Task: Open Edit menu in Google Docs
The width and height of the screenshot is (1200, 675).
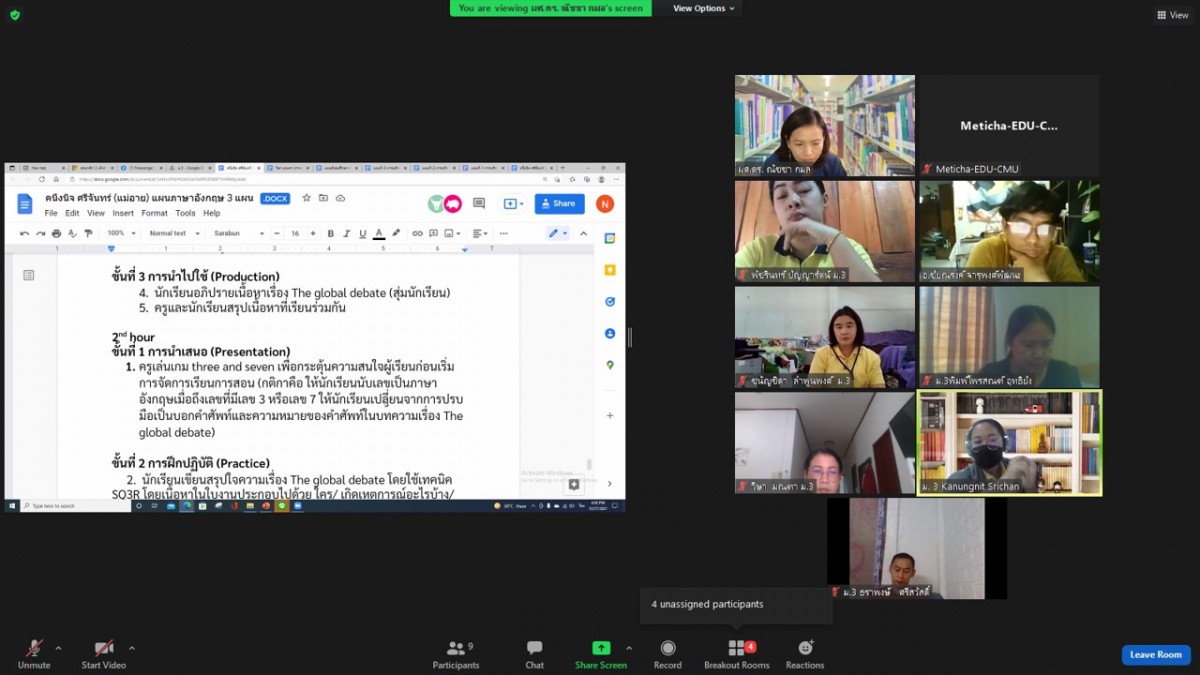Action: click(x=72, y=213)
